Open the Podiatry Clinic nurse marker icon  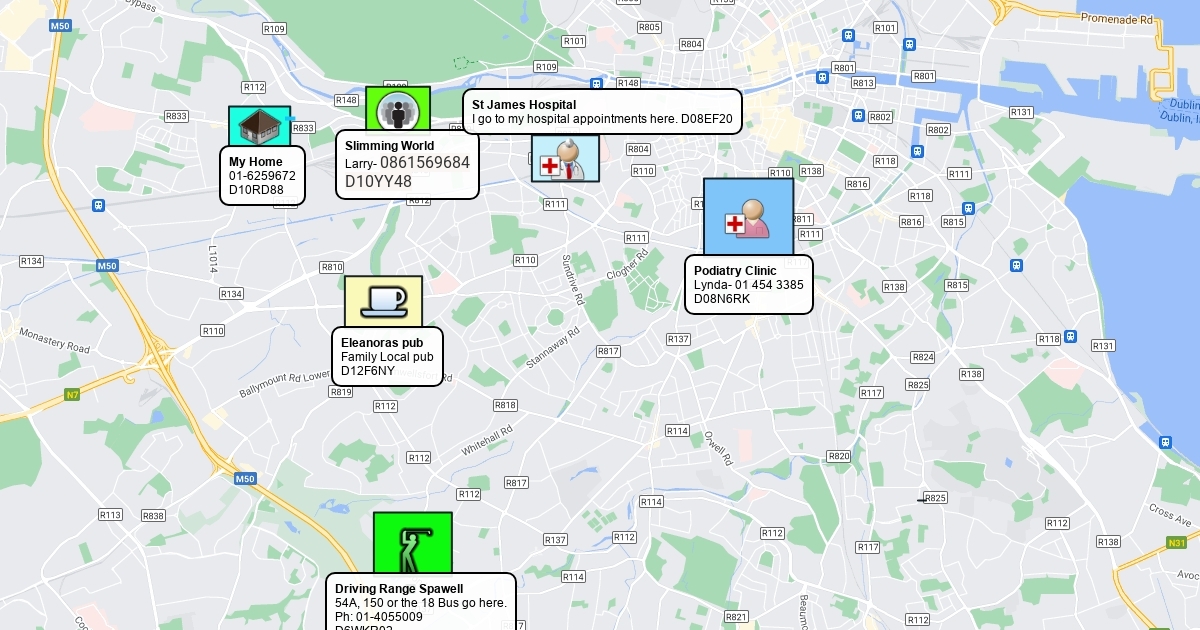[x=748, y=217]
